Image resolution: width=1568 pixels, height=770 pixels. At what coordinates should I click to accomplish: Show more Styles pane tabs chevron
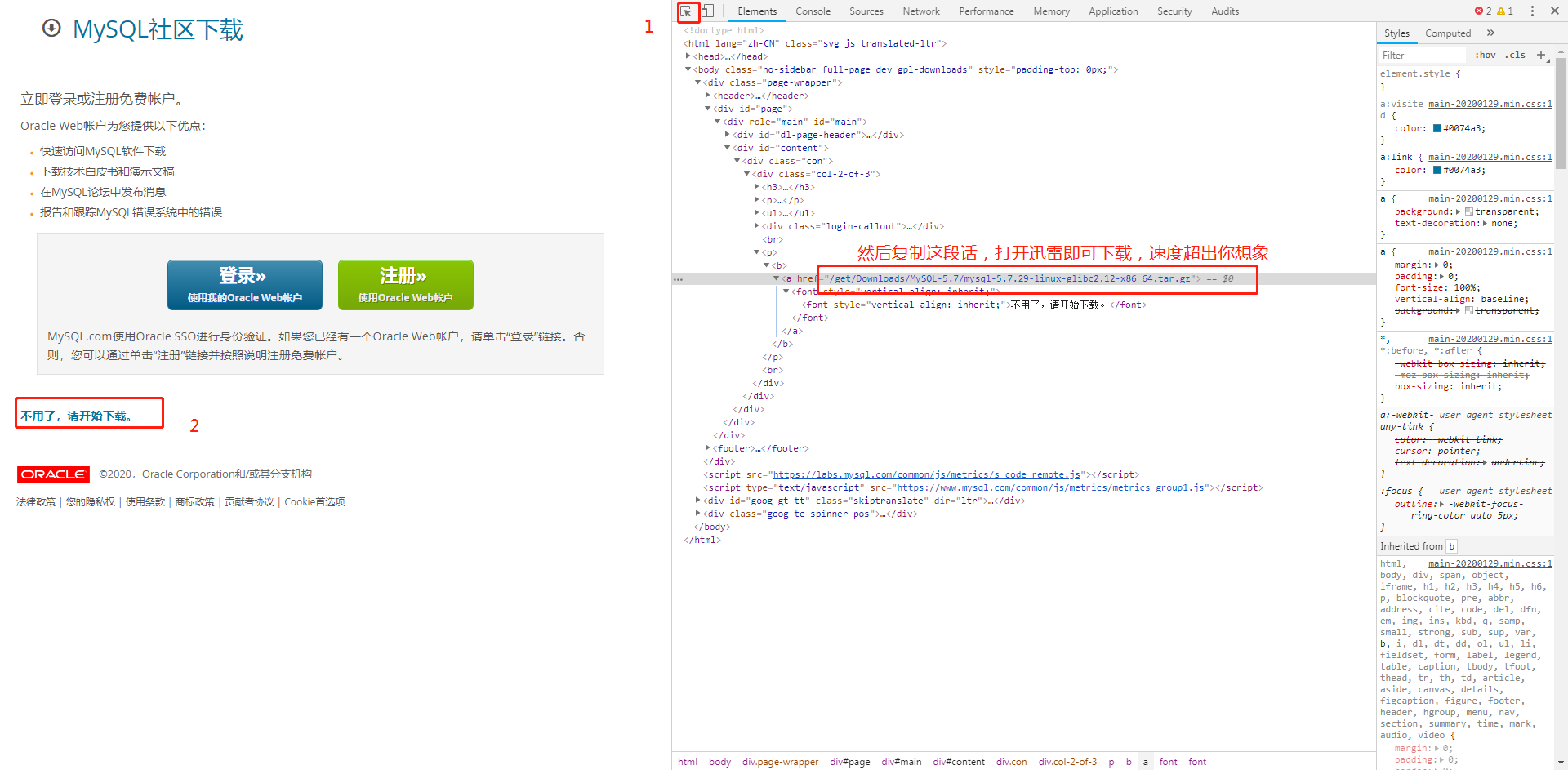pos(1490,33)
